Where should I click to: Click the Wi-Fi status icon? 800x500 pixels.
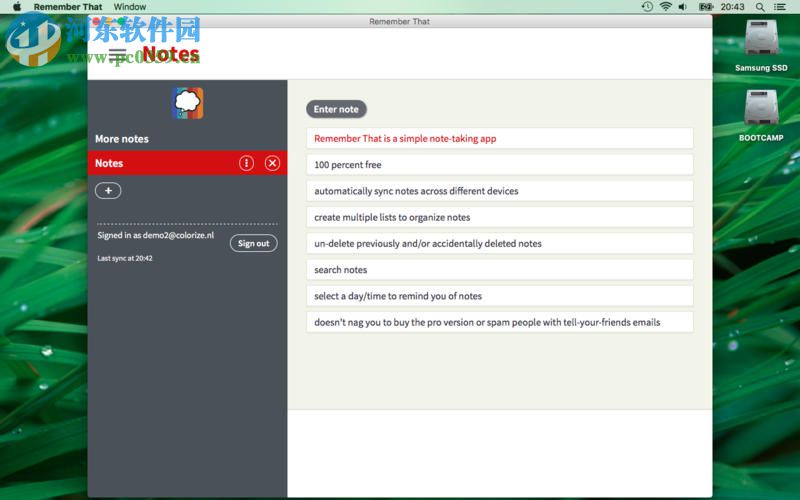665,7
